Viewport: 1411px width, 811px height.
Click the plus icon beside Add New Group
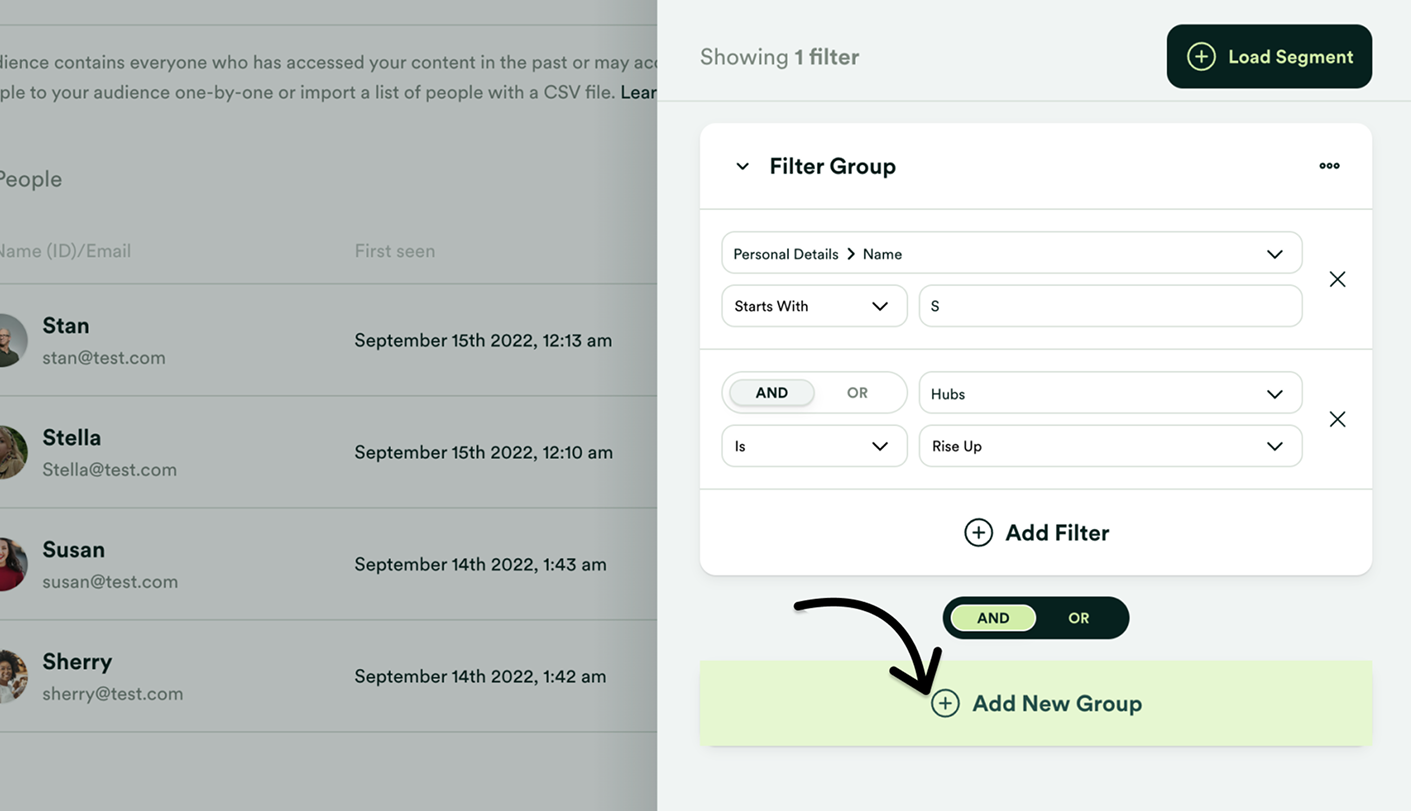click(x=945, y=703)
